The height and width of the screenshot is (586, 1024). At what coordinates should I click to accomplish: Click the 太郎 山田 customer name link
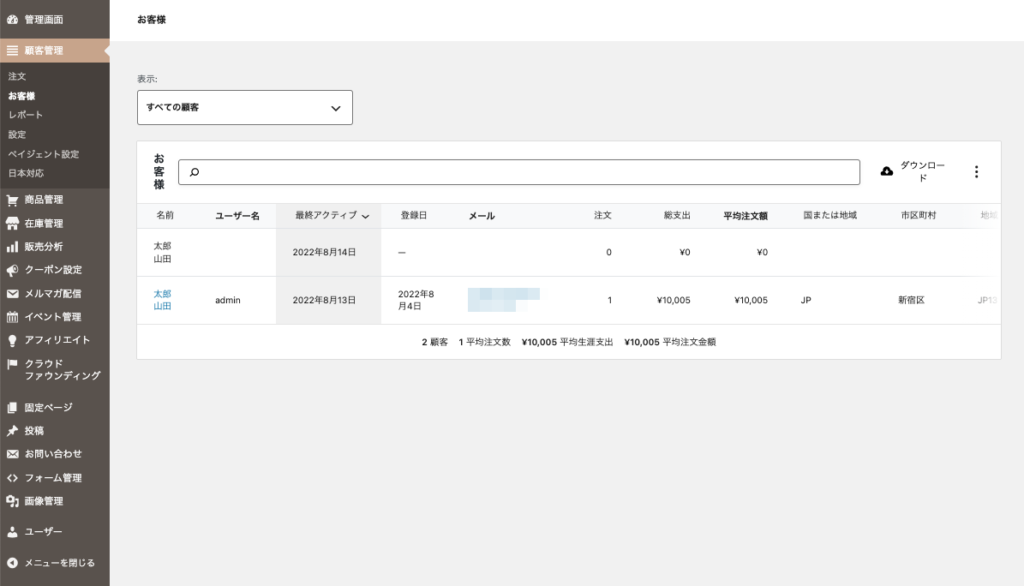162,300
